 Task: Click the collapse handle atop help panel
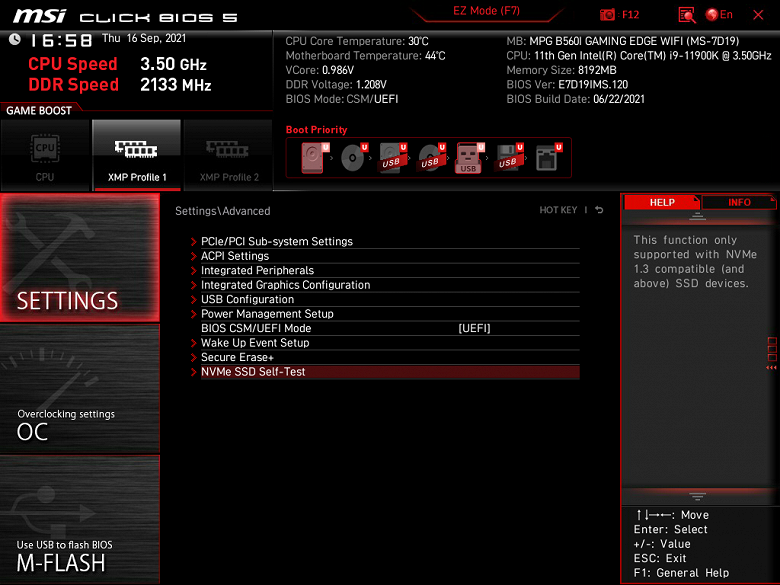point(697,216)
